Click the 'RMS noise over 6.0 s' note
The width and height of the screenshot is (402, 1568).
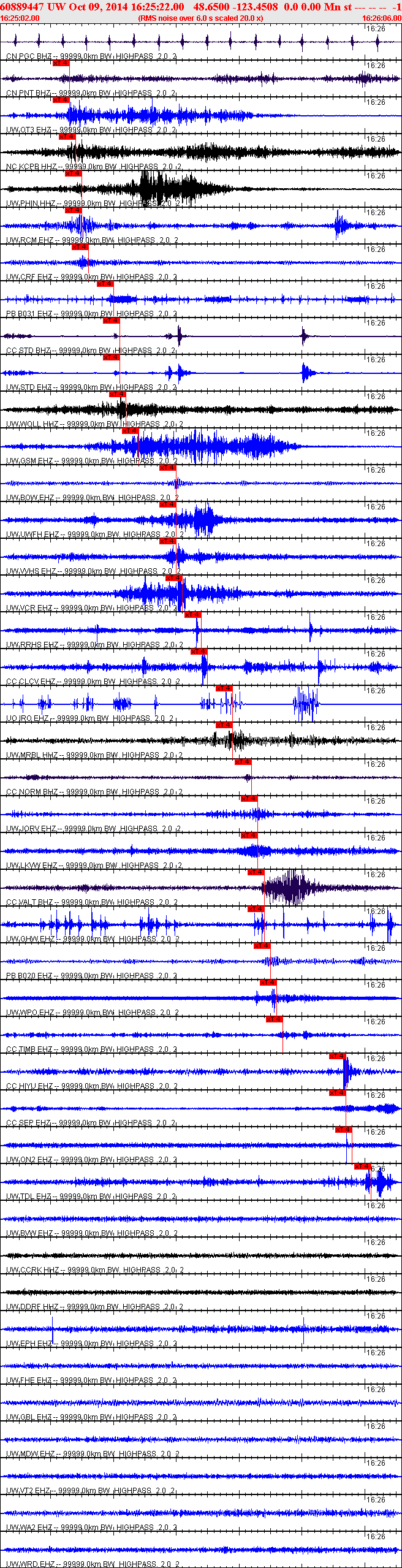tap(201, 18)
